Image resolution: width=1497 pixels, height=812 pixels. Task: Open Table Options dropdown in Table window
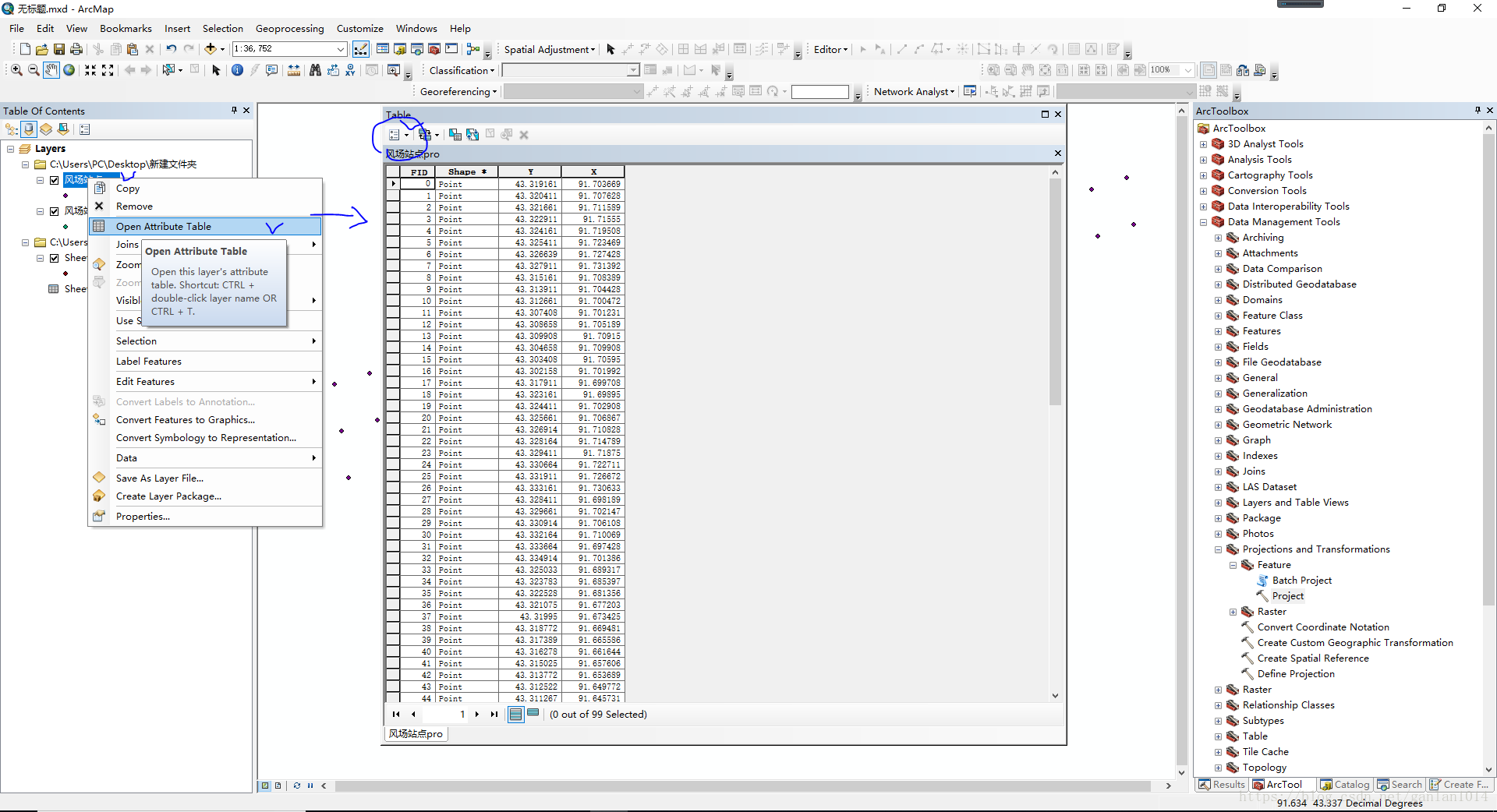click(398, 135)
